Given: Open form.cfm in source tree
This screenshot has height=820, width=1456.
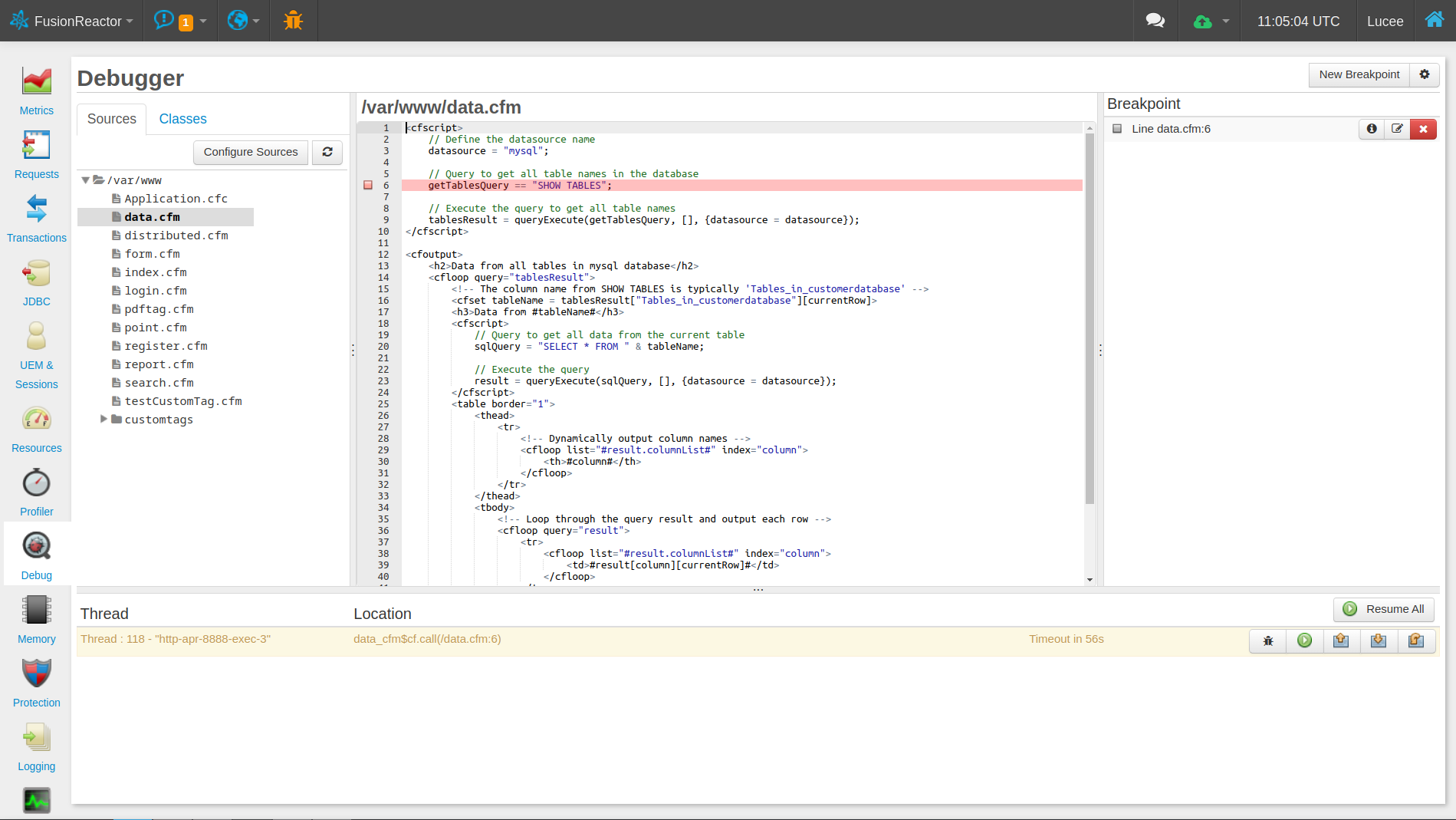Looking at the screenshot, I should coord(153,254).
